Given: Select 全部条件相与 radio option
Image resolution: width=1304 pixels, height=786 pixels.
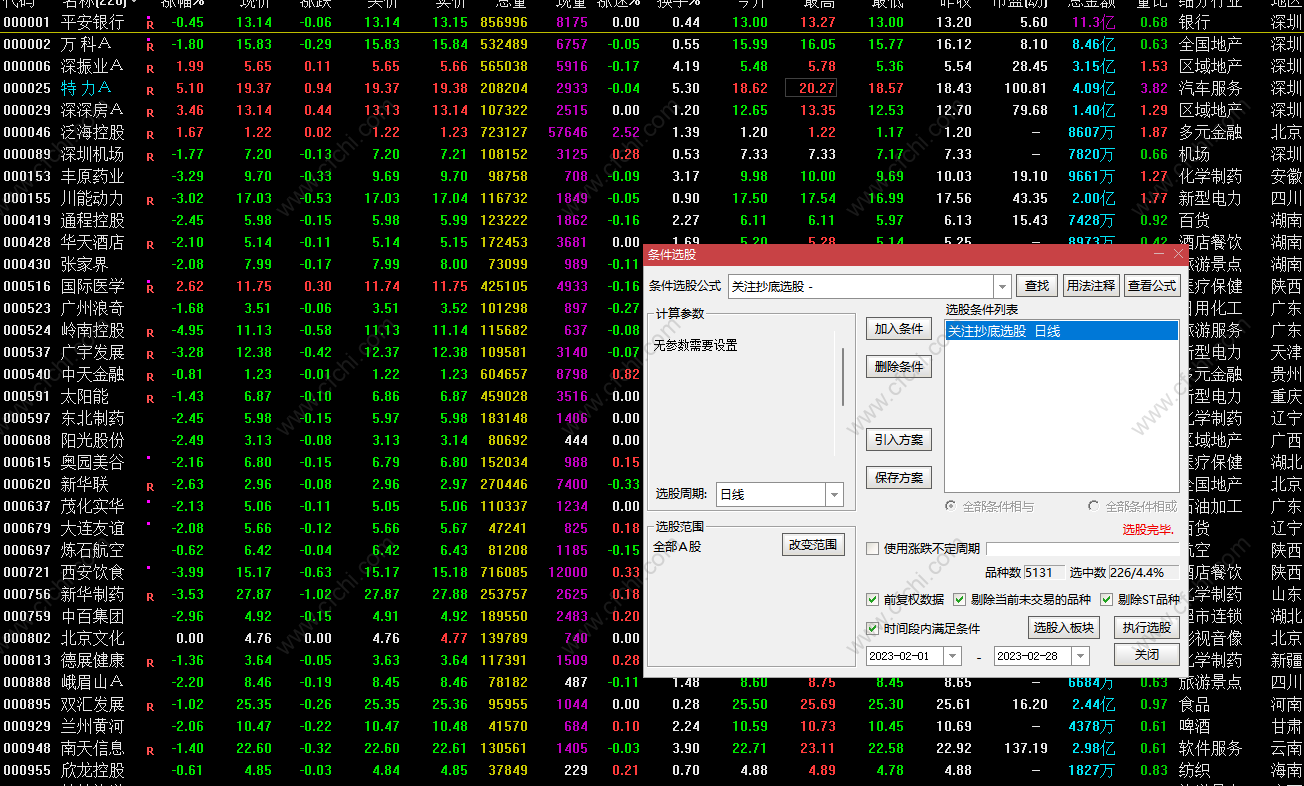Looking at the screenshot, I should [x=950, y=507].
